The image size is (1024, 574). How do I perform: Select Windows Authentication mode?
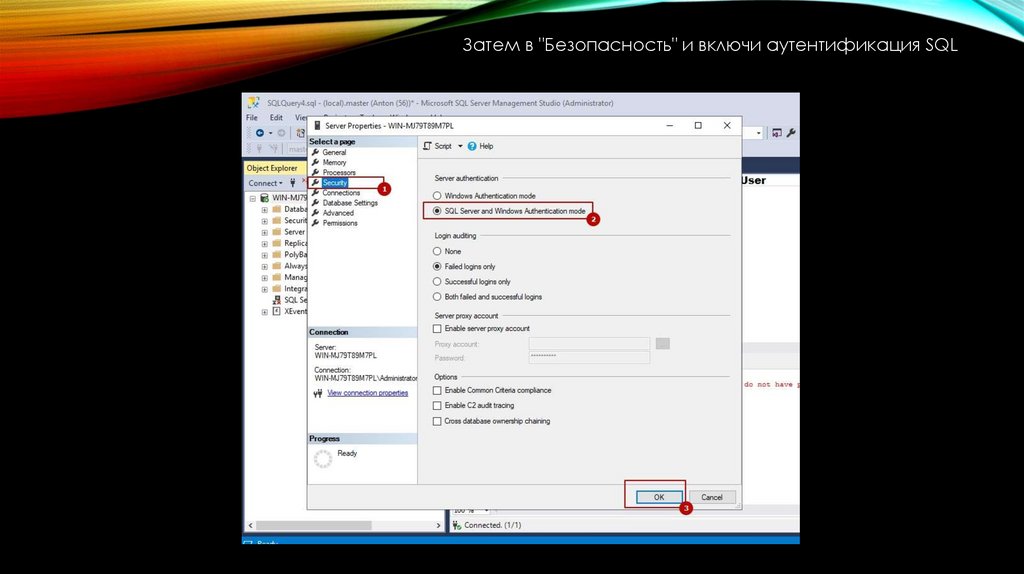tap(437, 196)
